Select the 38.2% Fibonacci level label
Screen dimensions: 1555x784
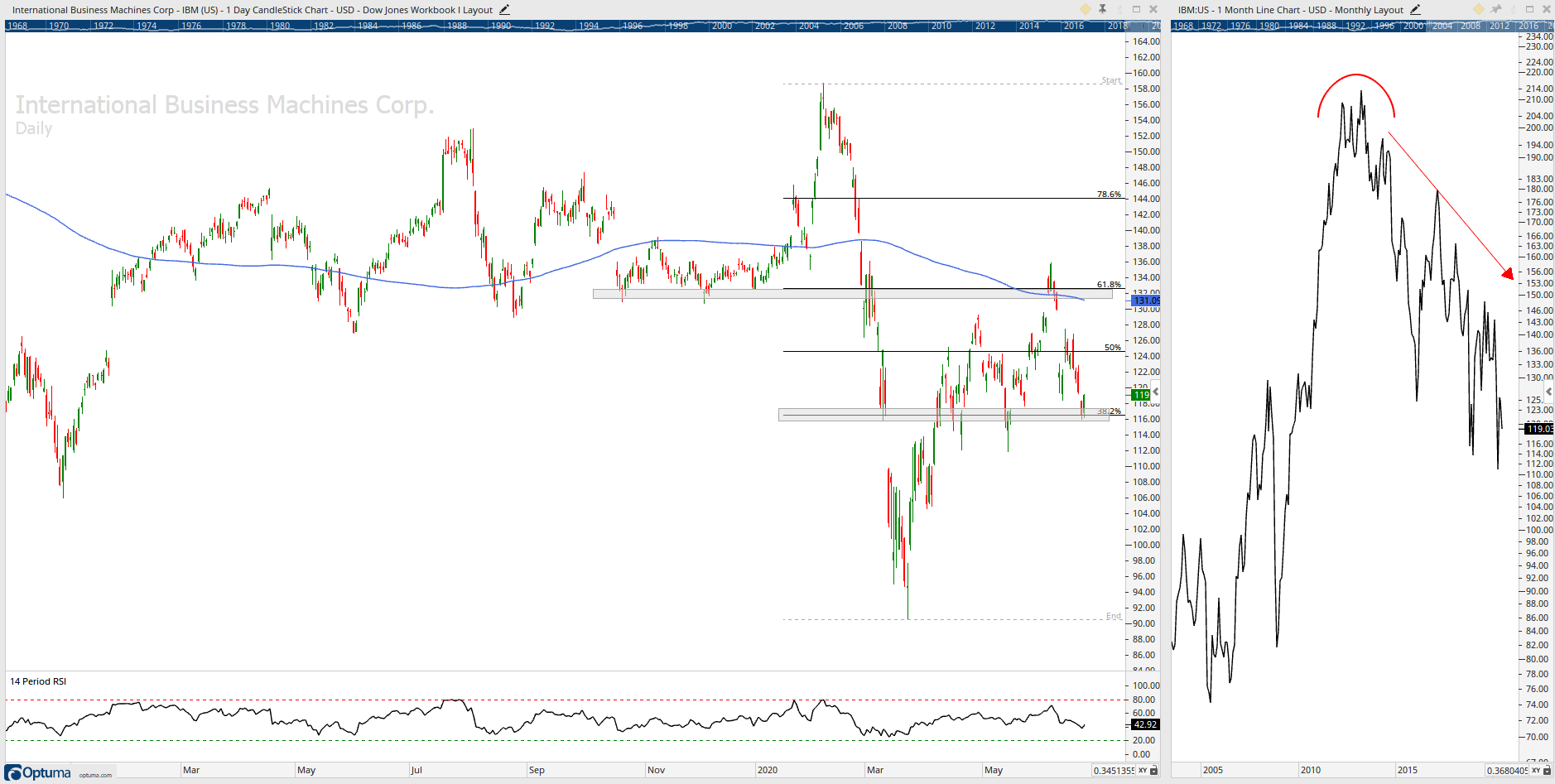point(1109,411)
